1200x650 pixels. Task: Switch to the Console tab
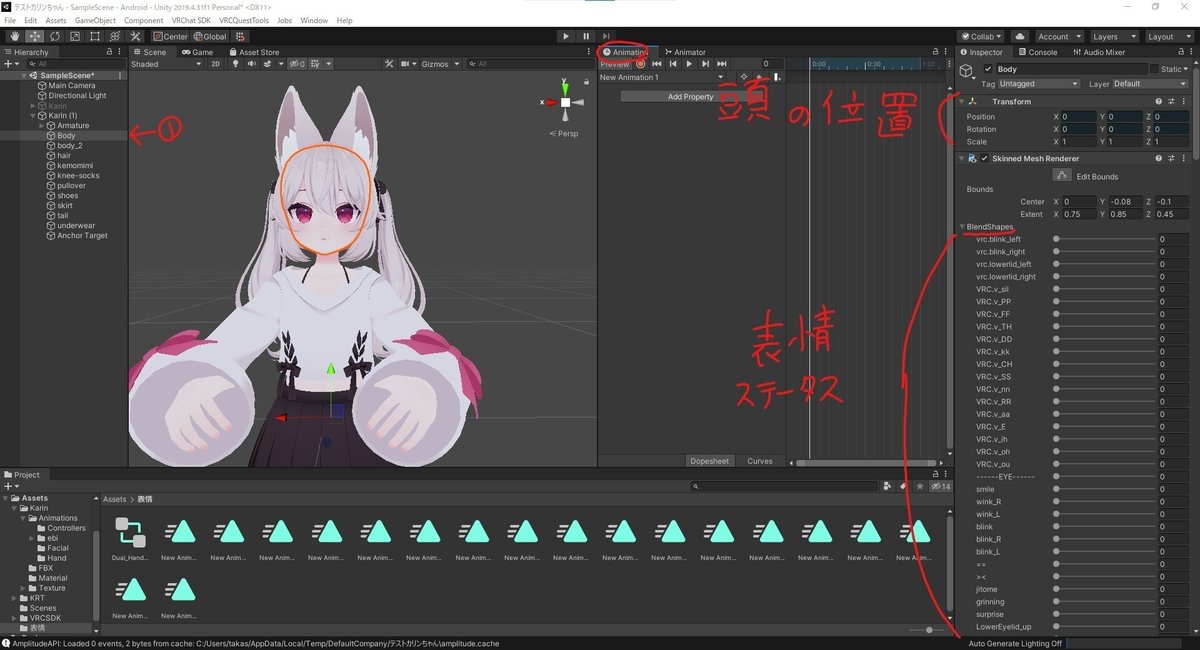point(1038,52)
